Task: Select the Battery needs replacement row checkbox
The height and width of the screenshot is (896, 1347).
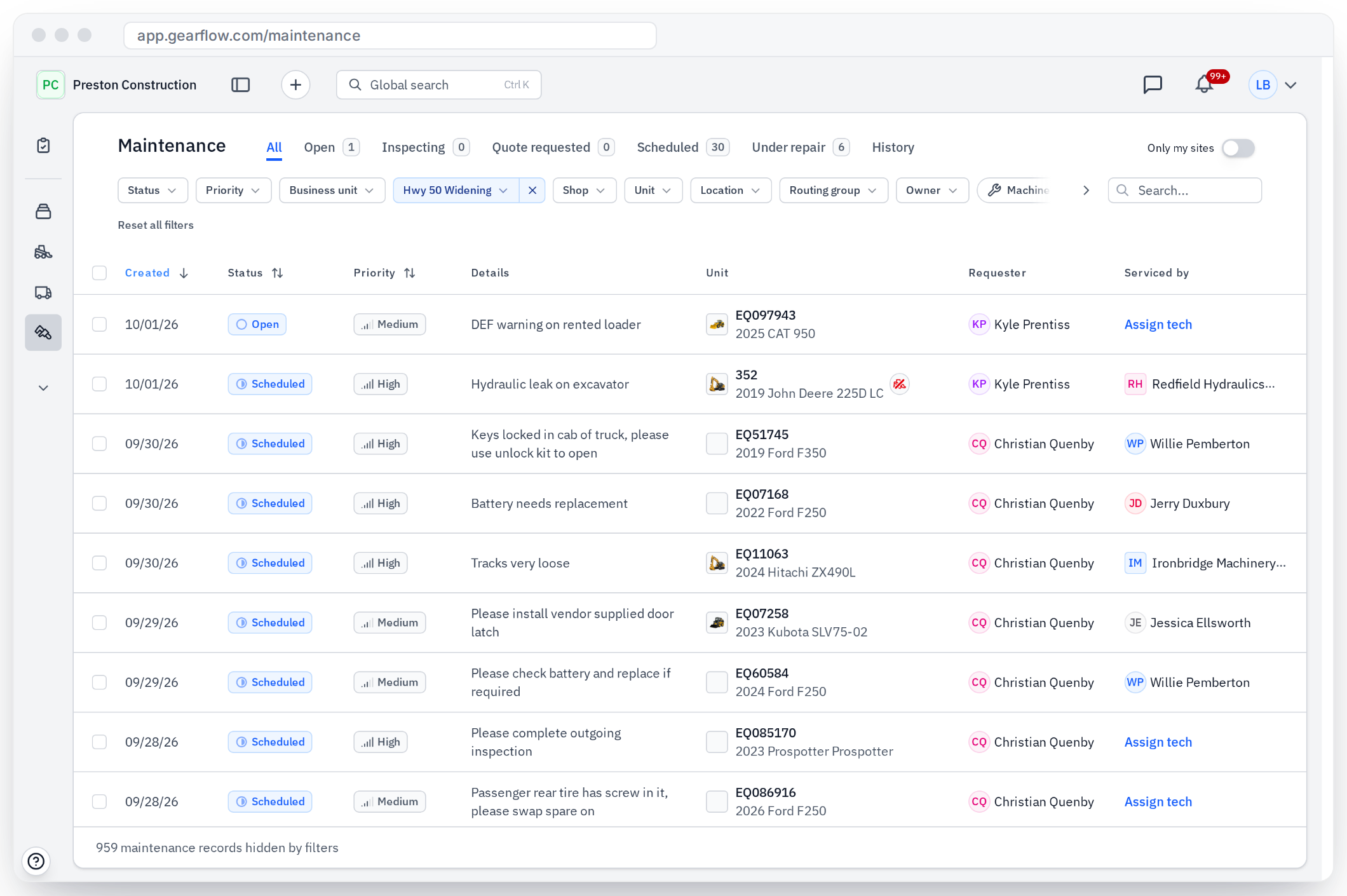Action: coord(99,503)
